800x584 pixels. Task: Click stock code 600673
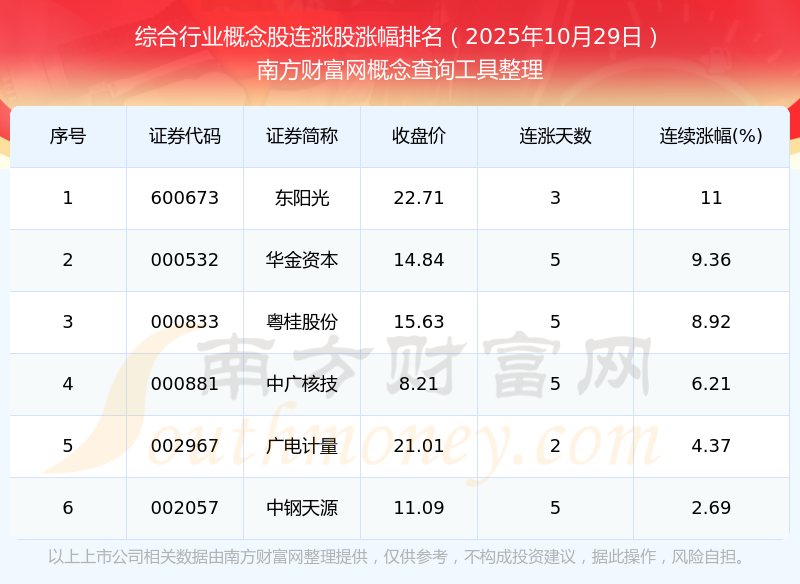pyautogui.click(x=185, y=198)
